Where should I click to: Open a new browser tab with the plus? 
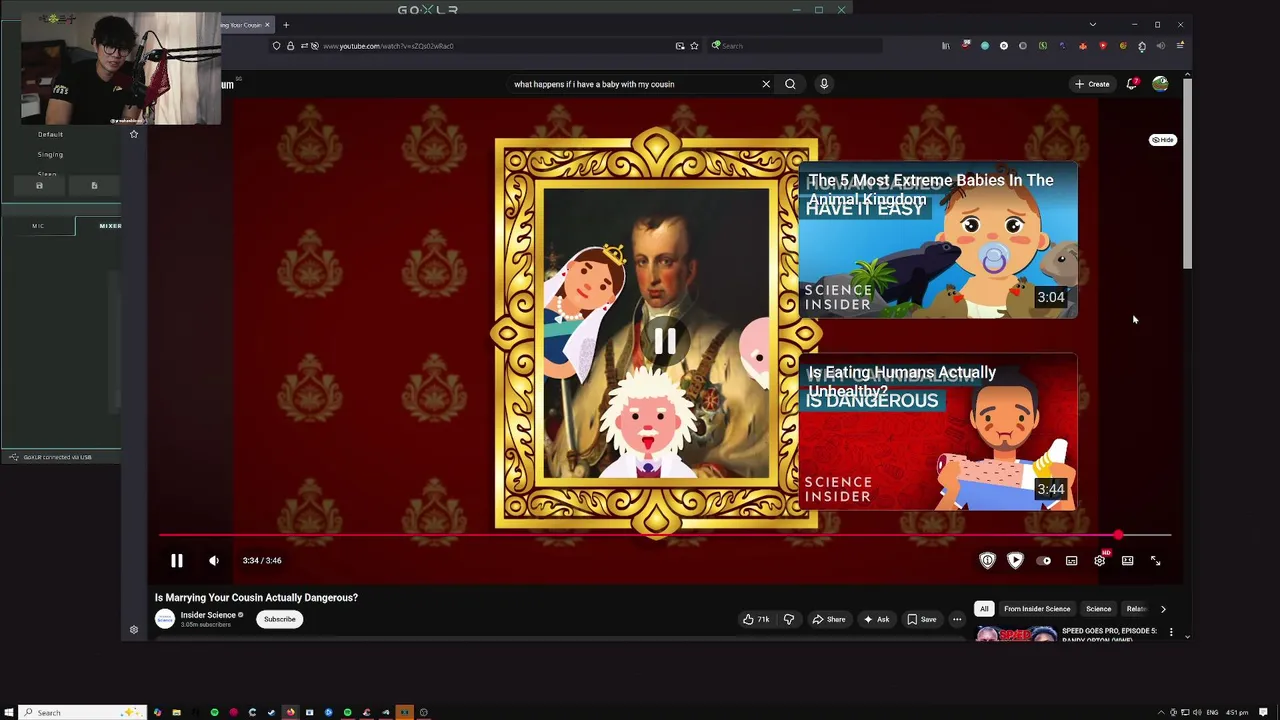point(286,24)
